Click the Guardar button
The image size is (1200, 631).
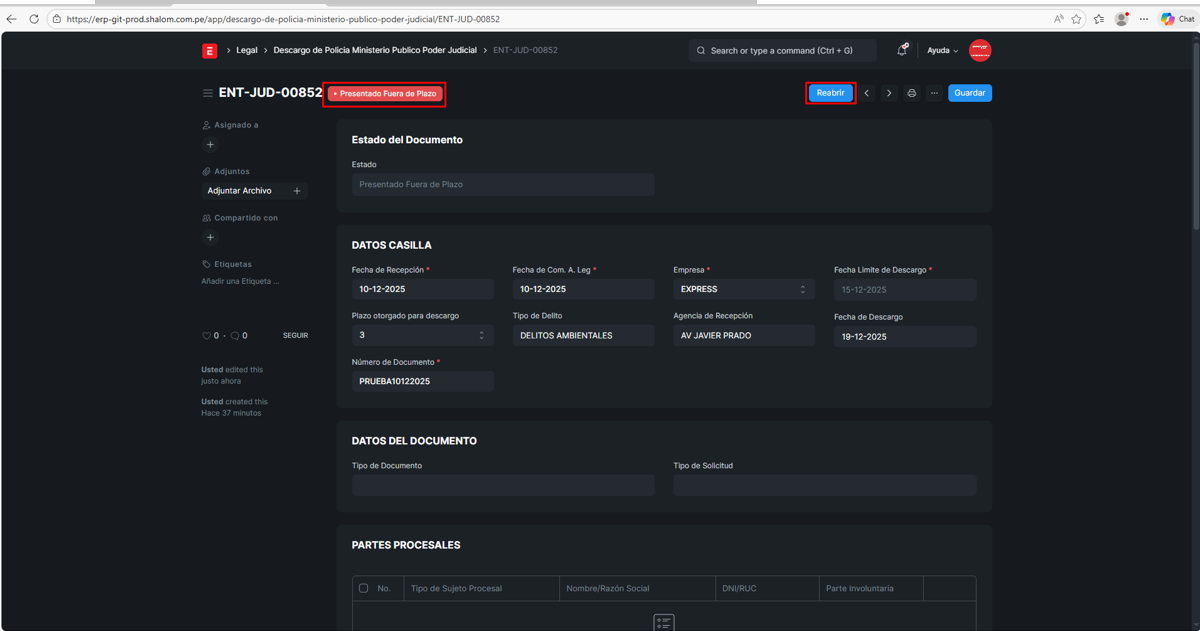point(969,93)
